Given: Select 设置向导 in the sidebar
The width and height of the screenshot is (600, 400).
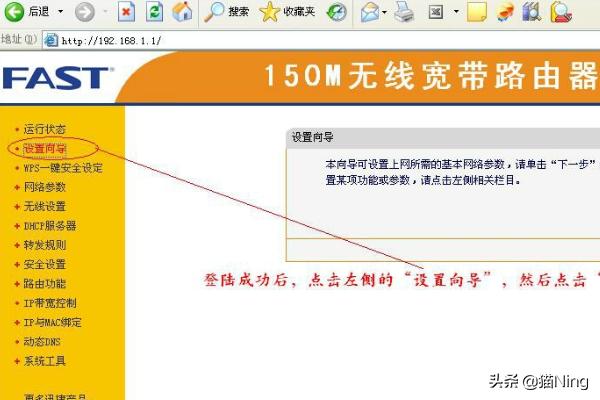Looking at the screenshot, I should pyautogui.click(x=45, y=149).
